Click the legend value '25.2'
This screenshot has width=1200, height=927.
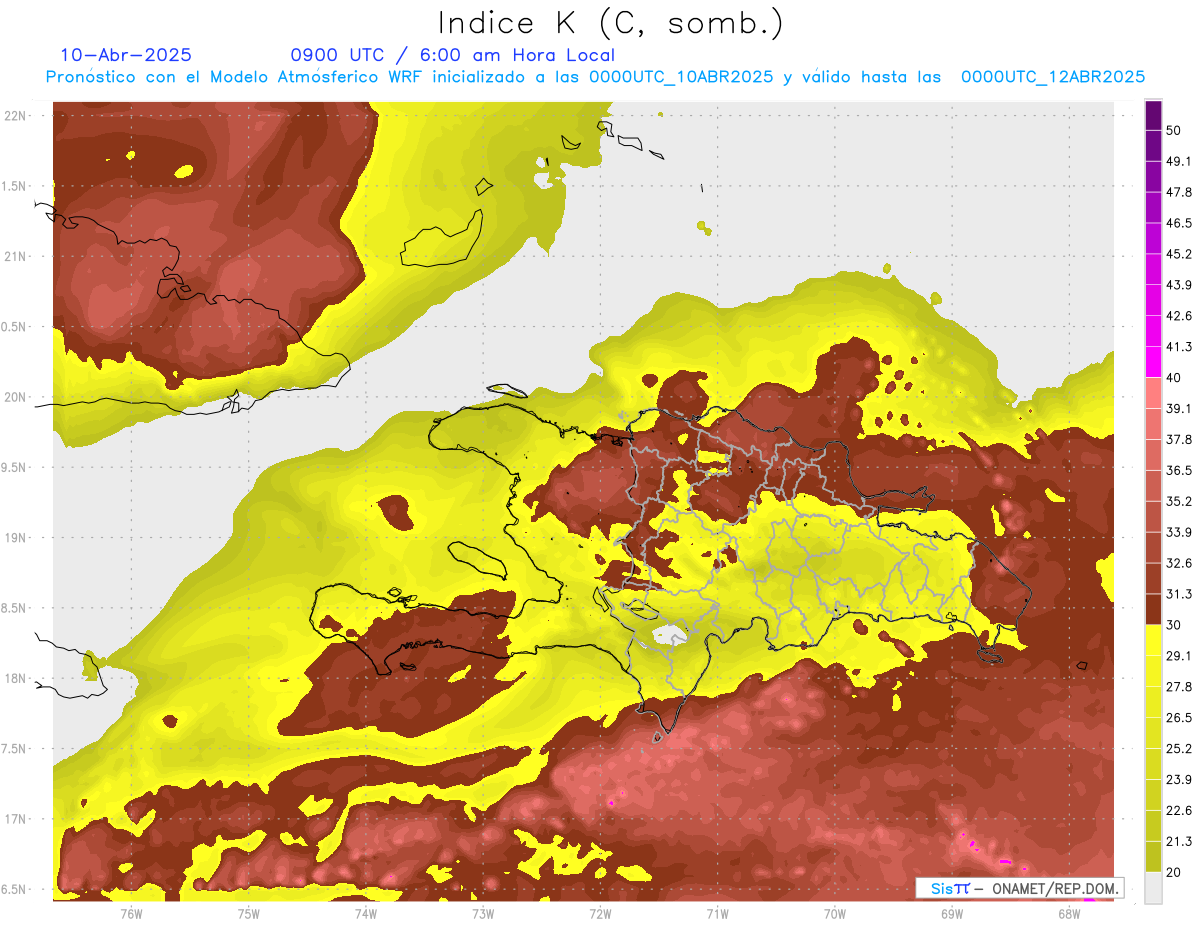point(1179,748)
